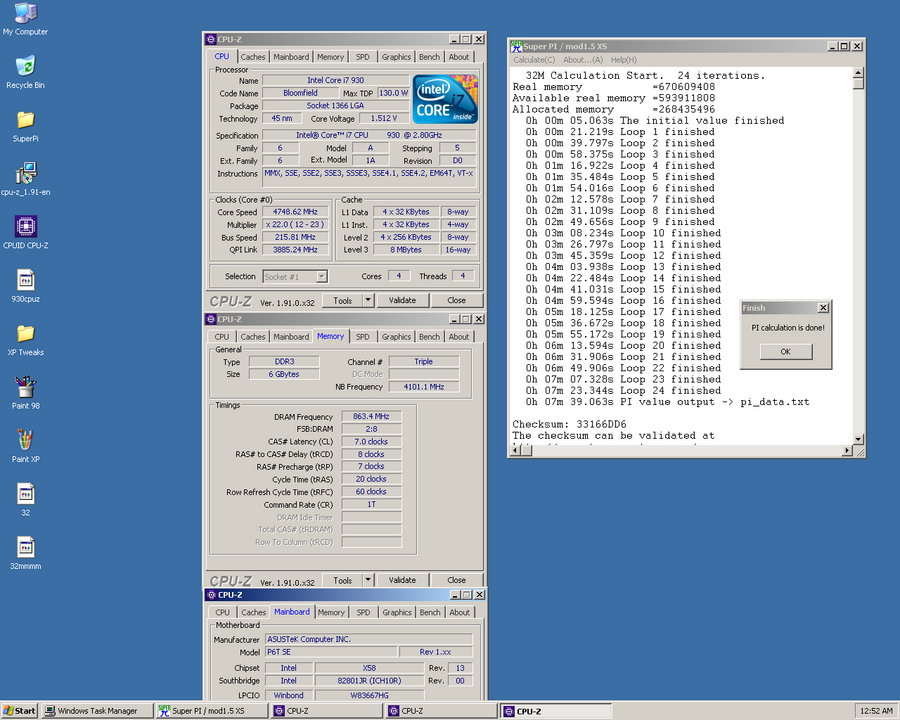Viewport: 900px width, 720px height.
Task: Open Socket #1 selection dropdown
Action: tap(295, 277)
